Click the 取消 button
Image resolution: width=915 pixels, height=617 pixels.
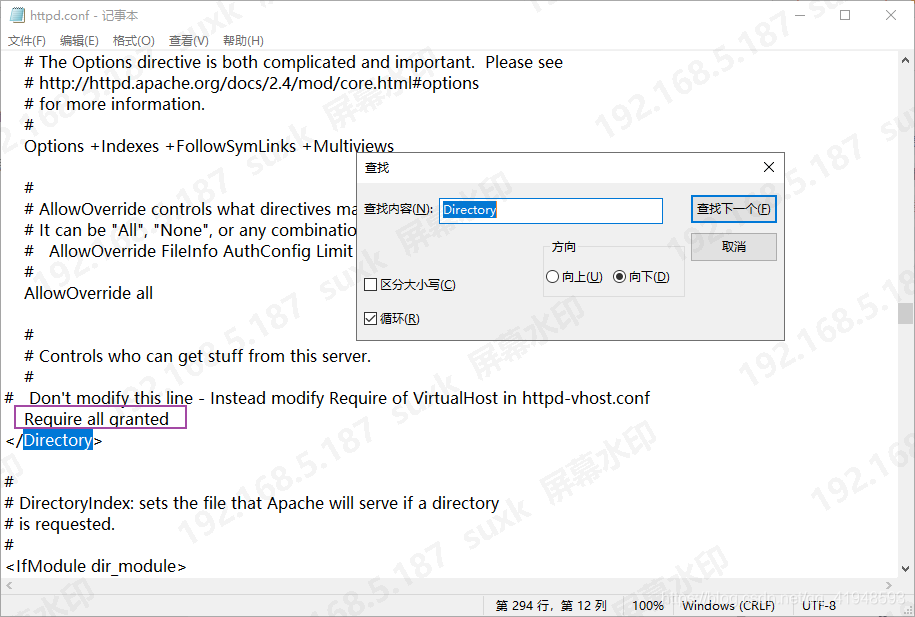tap(734, 247)
